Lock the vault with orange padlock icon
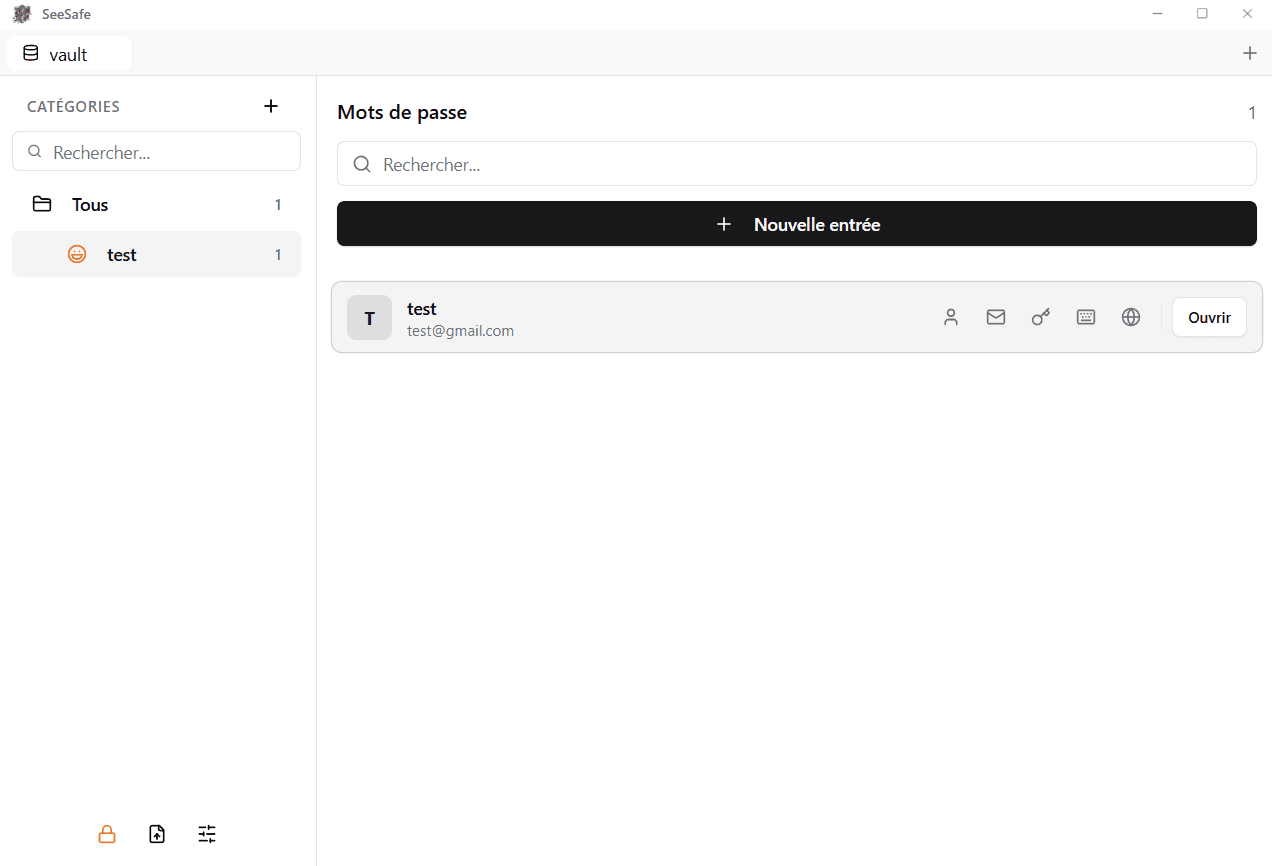Screen dimensions: 1272x866 pos(107,834)
